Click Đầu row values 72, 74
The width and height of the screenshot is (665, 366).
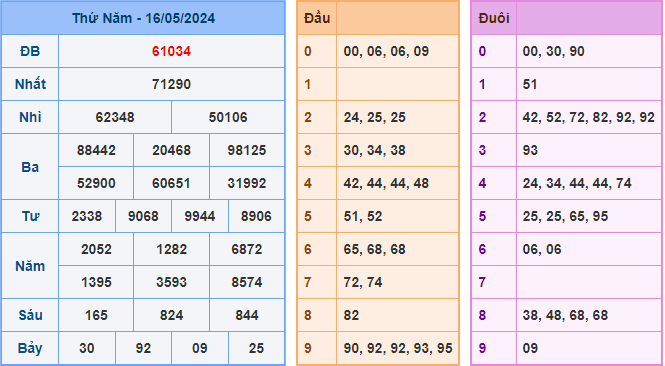363,282
